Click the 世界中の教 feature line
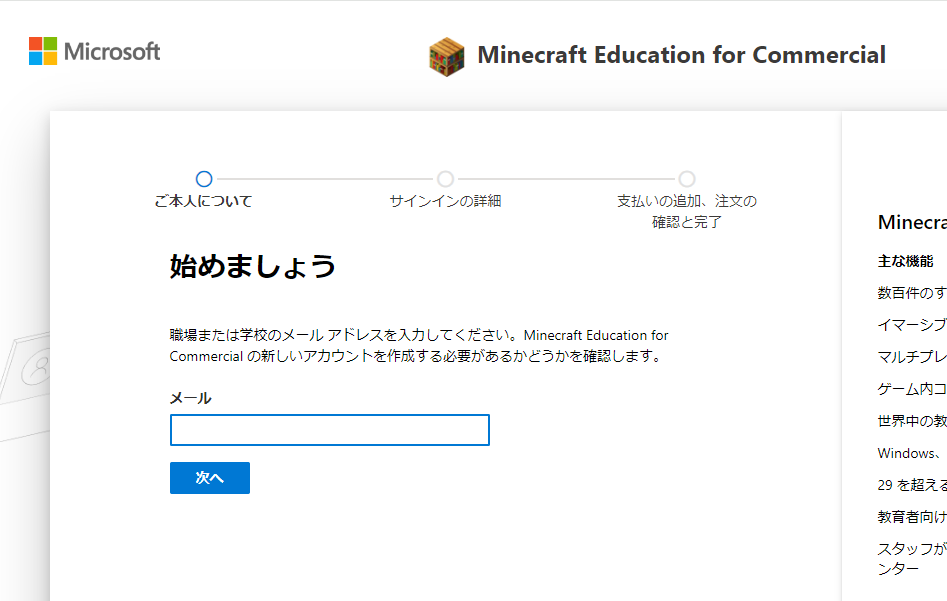947x601 pixels. [912, 421]
